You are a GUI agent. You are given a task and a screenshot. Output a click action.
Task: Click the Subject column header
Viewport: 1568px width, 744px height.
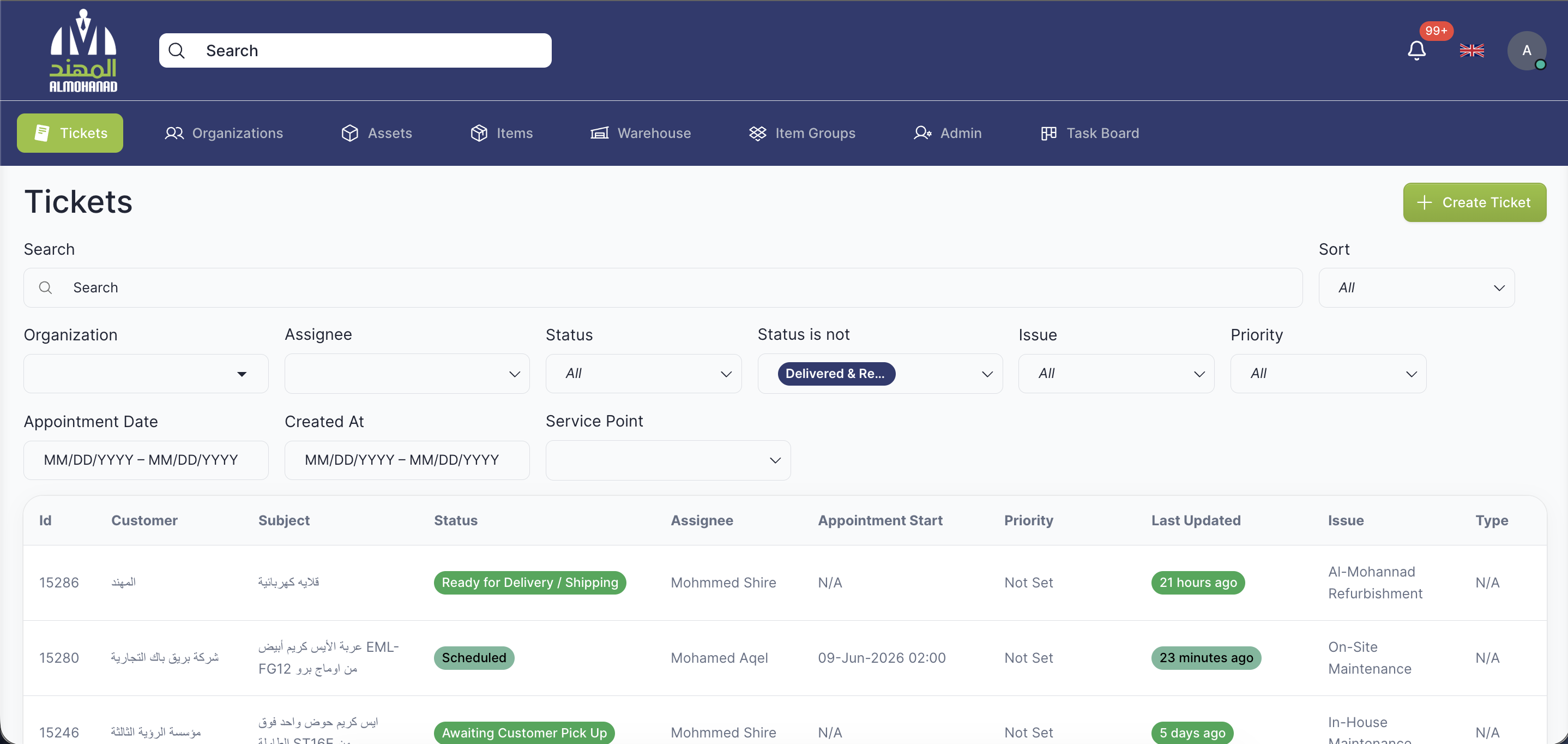[x=284, y=520]
